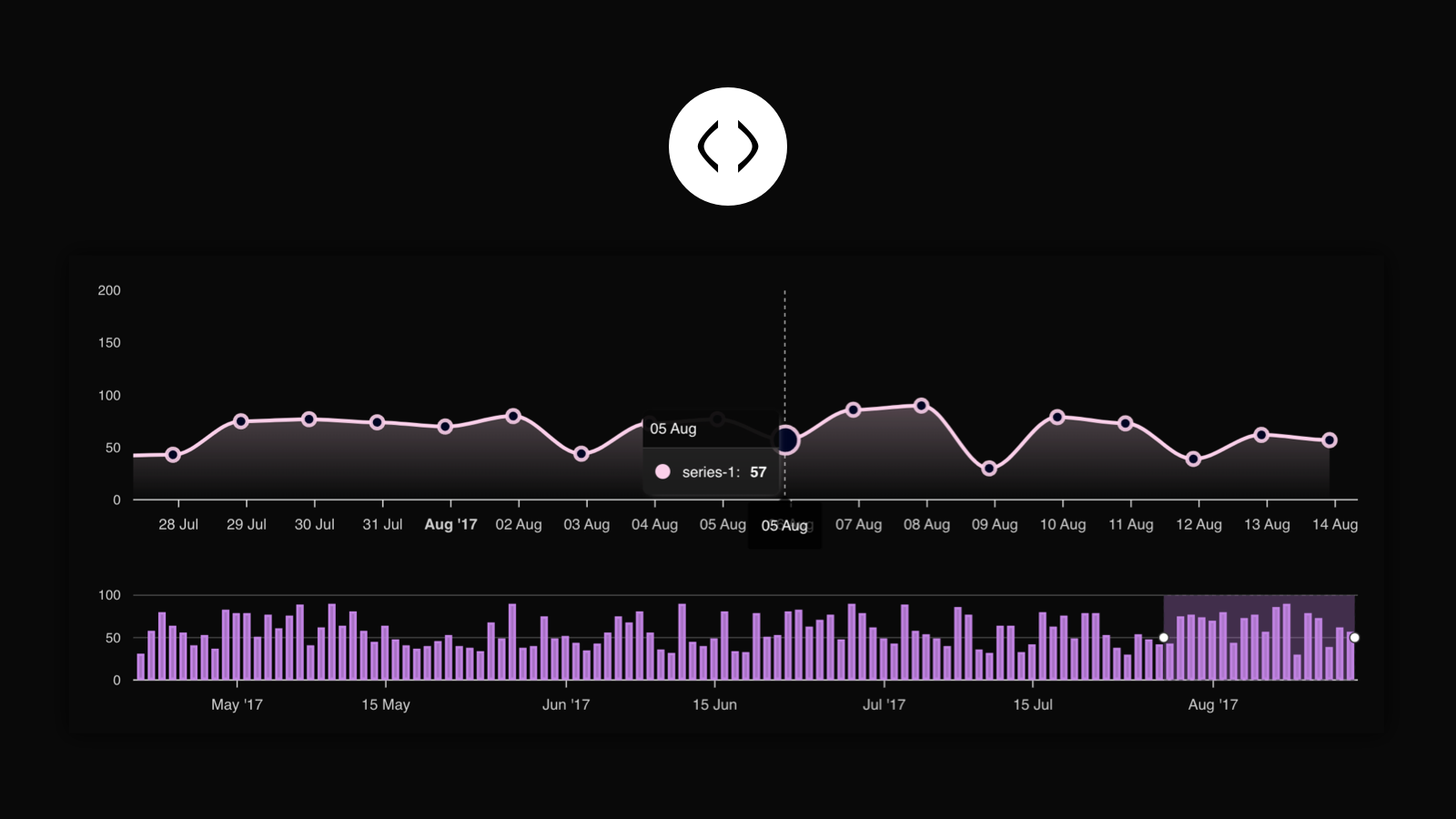Click the 15 Jul label on the brush chart axis
The width and height of the screenshot is (1456, 819).
(1032, 704)
